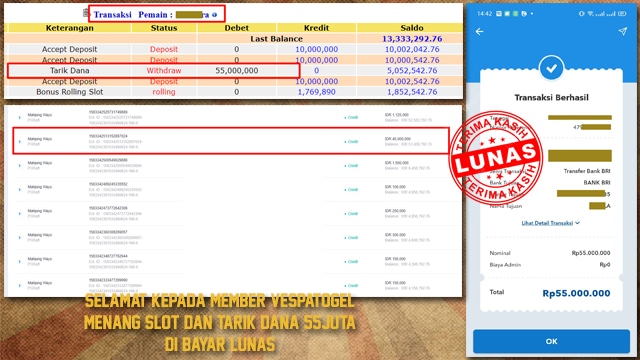Click the document icon before Transaksi Pemain
The width and height of the screenshot is (640, 360).
click(x=86, y=13)
